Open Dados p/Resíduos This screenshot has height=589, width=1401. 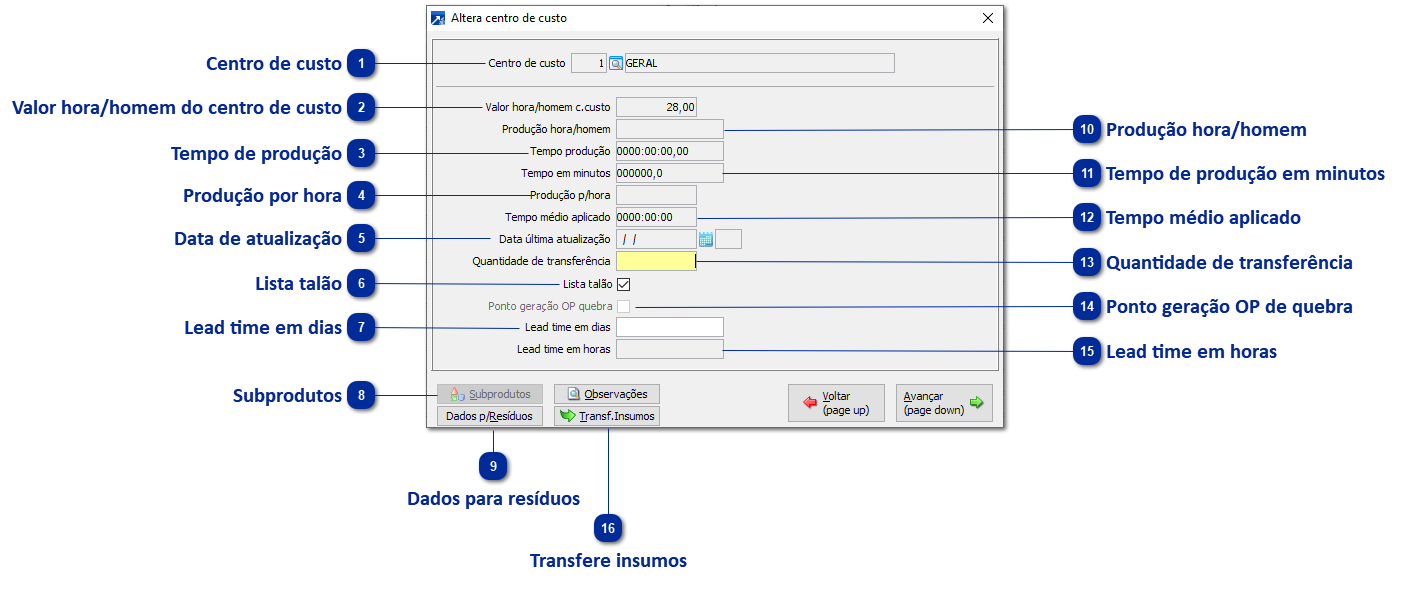click(x=490, y=416)
